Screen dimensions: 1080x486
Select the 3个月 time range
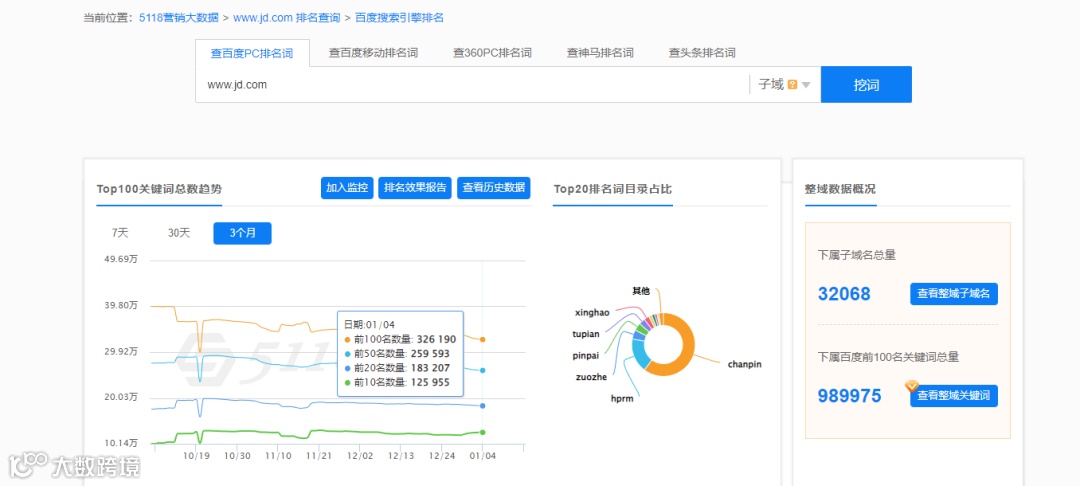242,233
